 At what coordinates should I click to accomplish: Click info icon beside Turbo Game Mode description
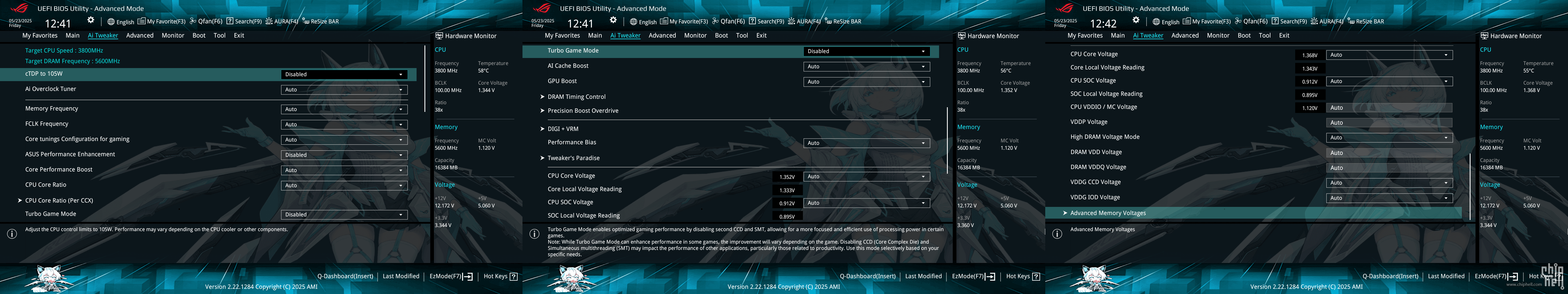pyautogui.click(x=534, y=234)
